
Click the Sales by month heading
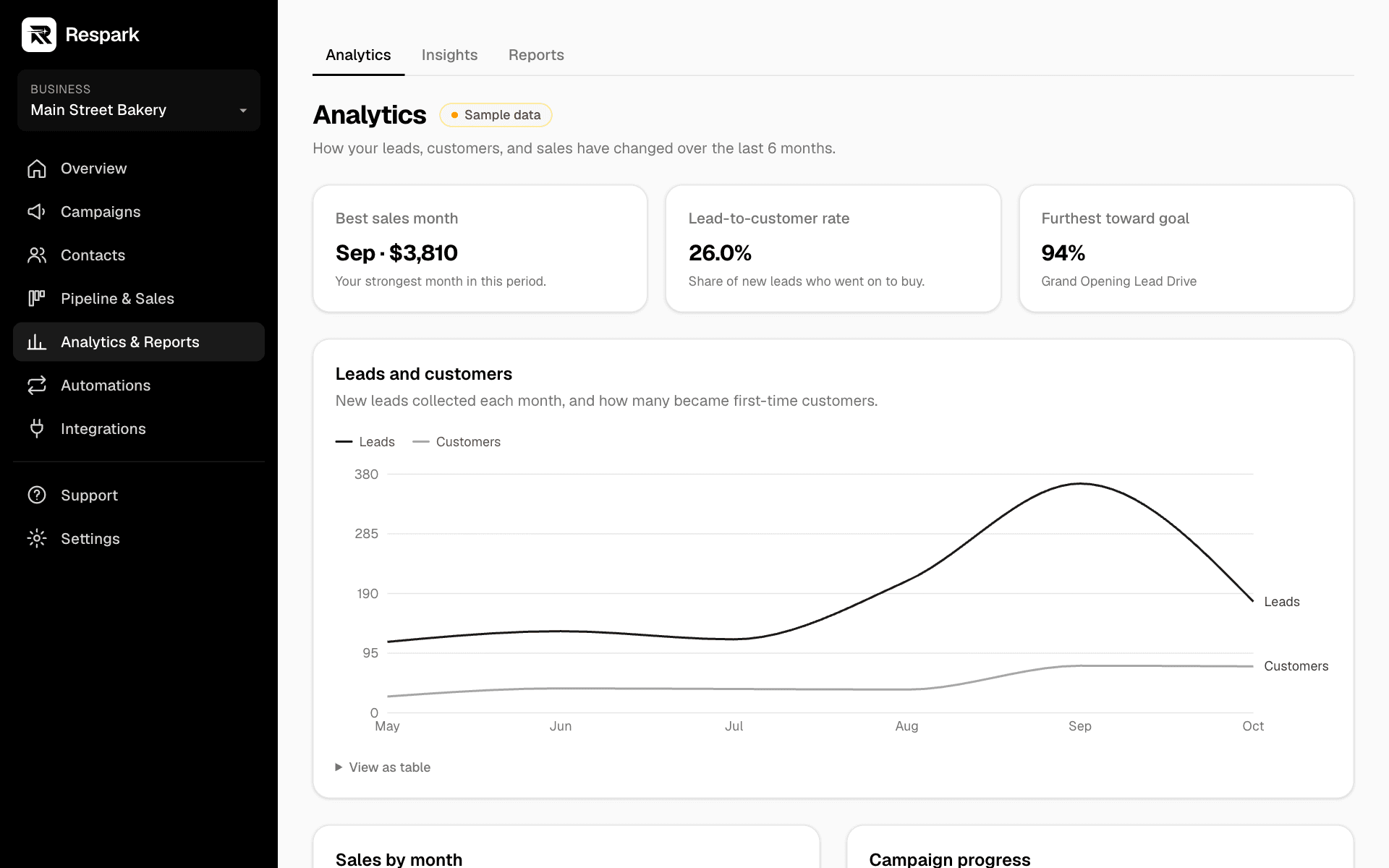399,859
